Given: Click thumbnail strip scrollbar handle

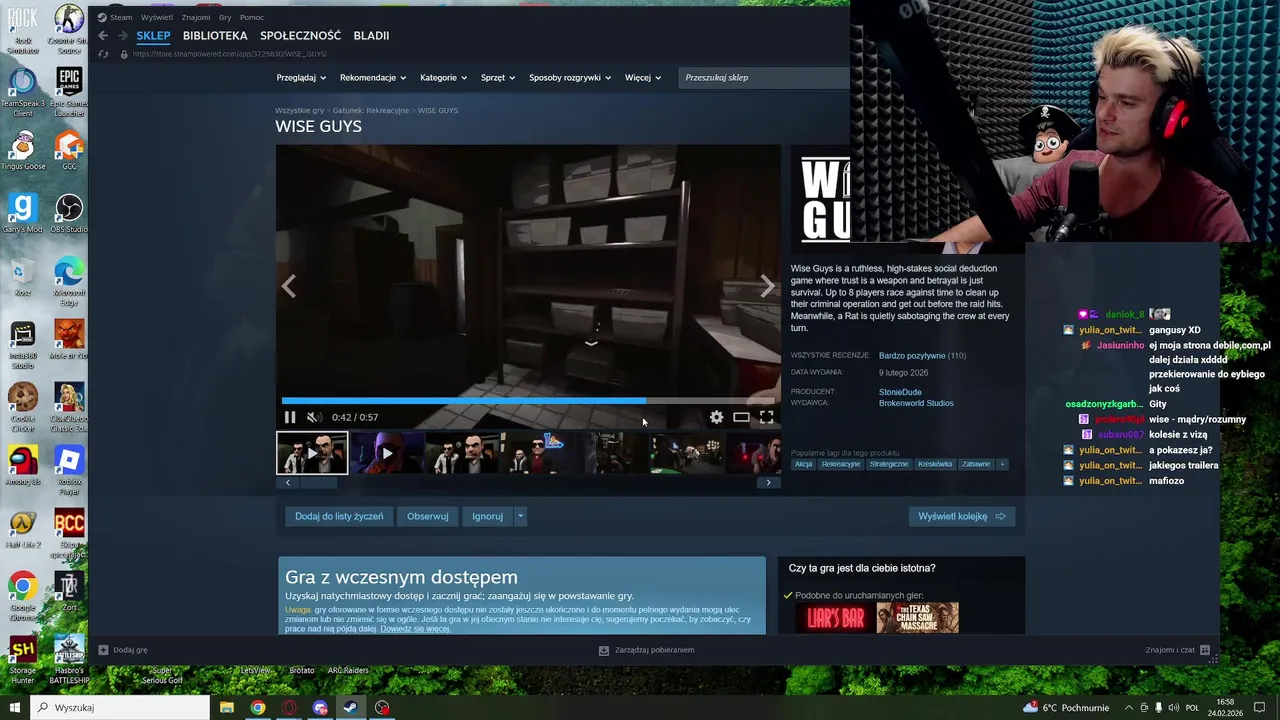Looking at the screenshot, I should click(319, 482).
